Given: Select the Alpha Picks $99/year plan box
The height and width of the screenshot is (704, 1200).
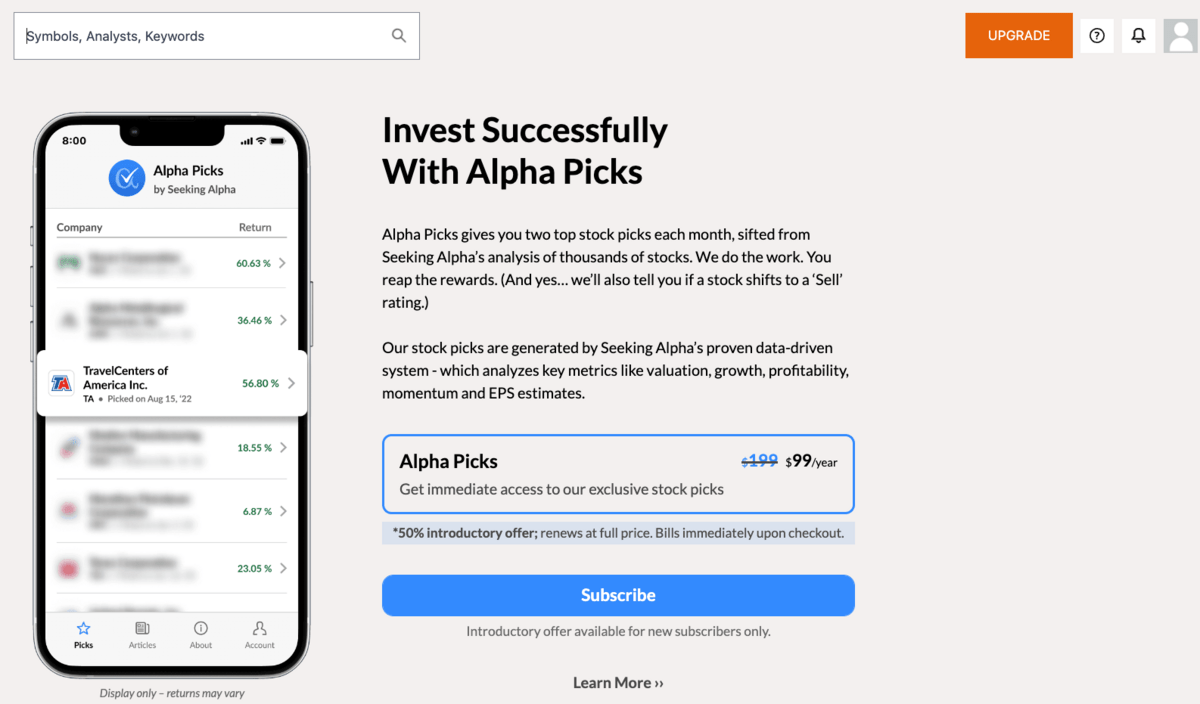Looking at the screenshot, I should click(618, 474).
